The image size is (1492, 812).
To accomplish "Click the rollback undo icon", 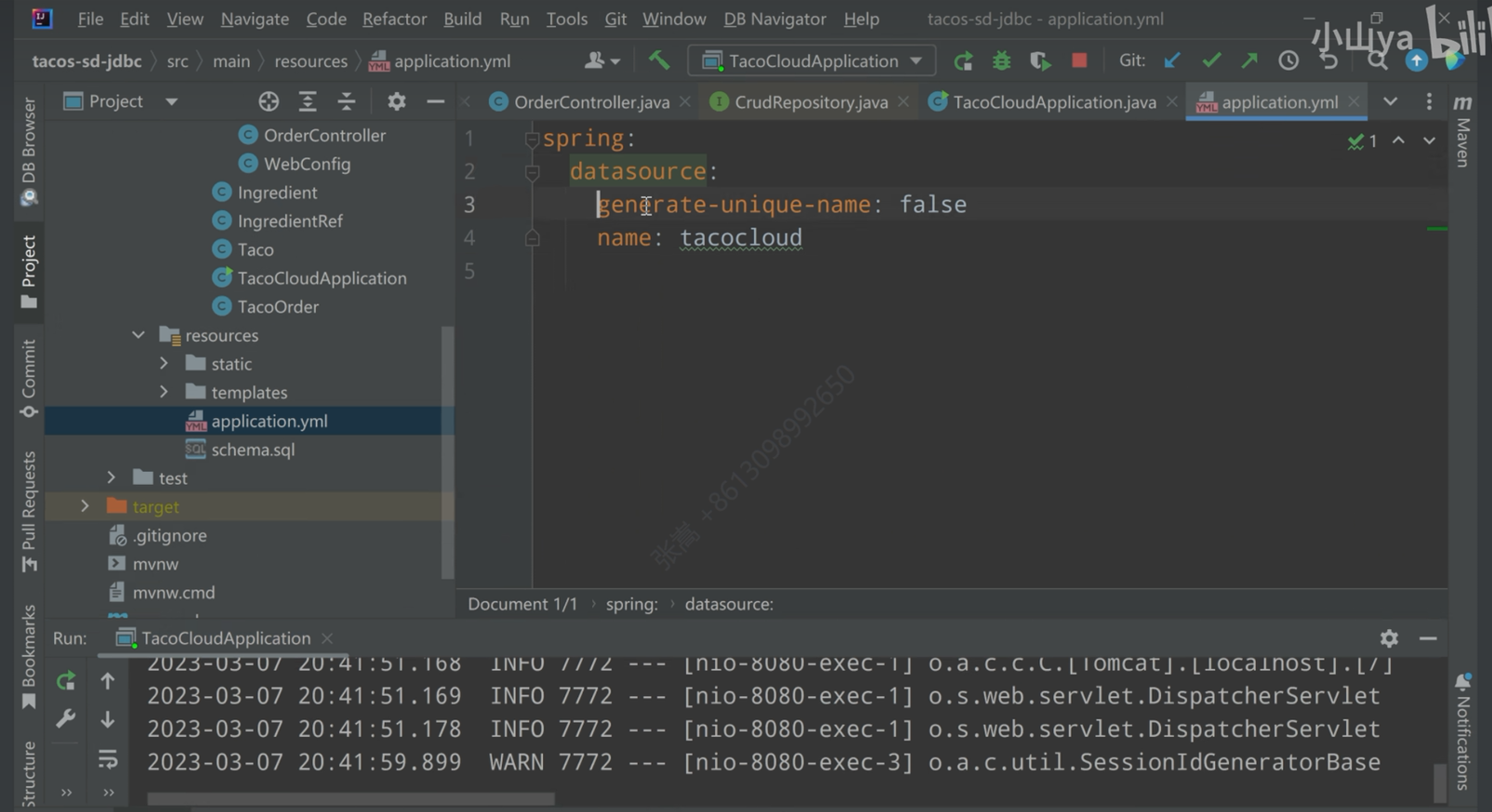I will point(1328,60).
